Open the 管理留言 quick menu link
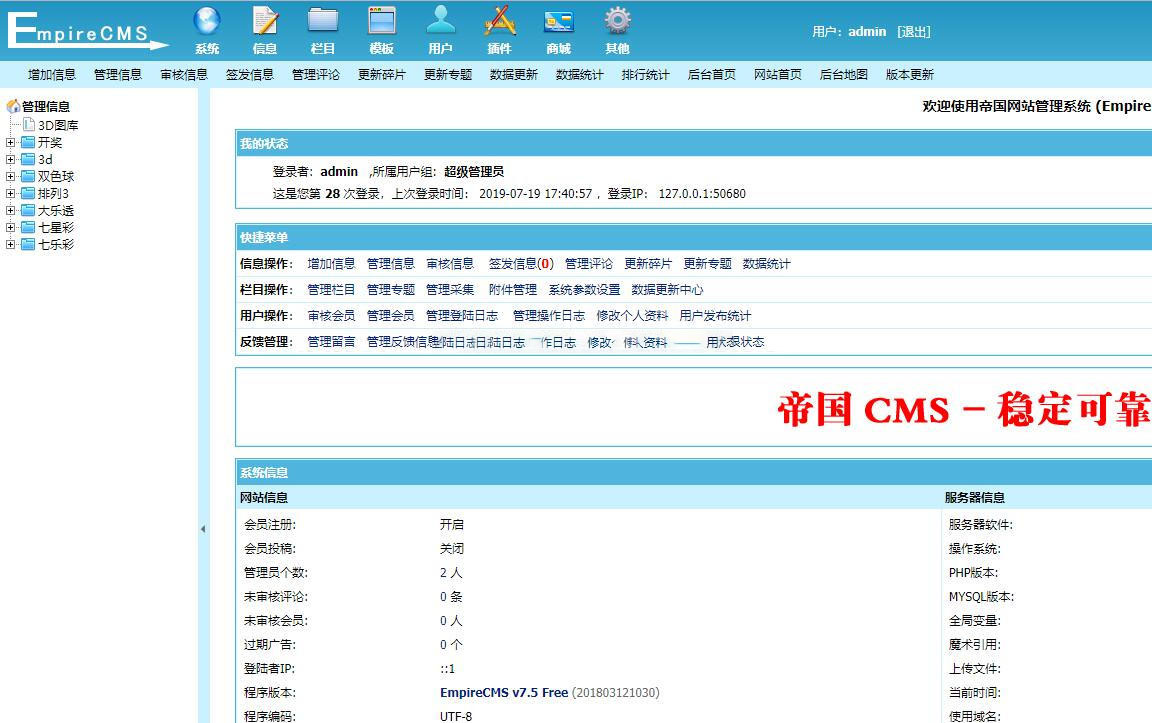Screen dimensions: 1152x723 [331, 342]
